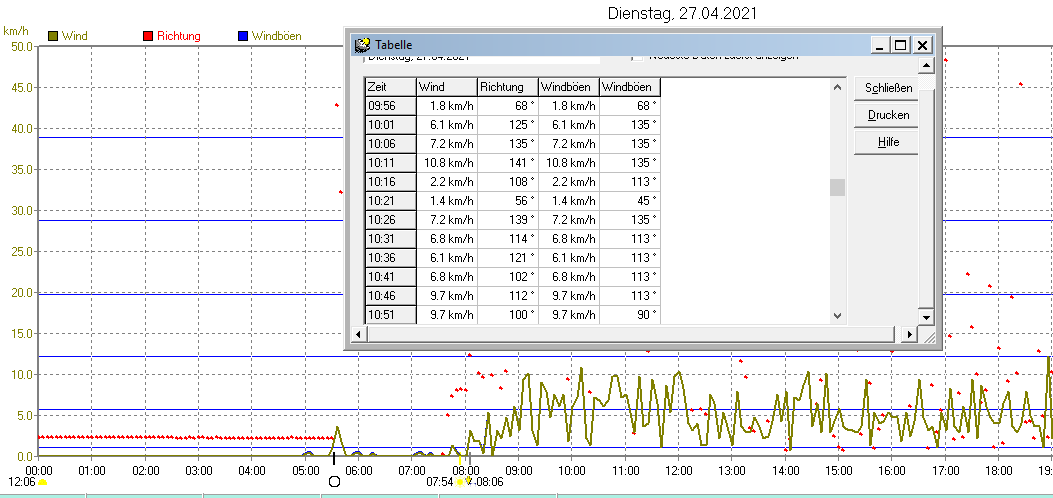Viewport: 1053px width, 498px height.
Task: Click the 10:00 label on the time axis
Action: [571, 470]
